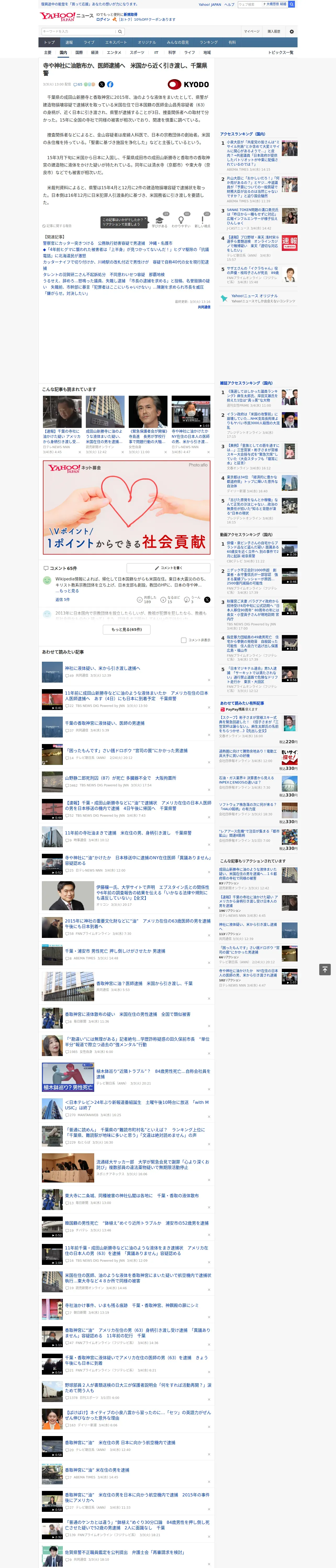Open settings via the gear icon
336x1568 pixels.
pos(292,32)
